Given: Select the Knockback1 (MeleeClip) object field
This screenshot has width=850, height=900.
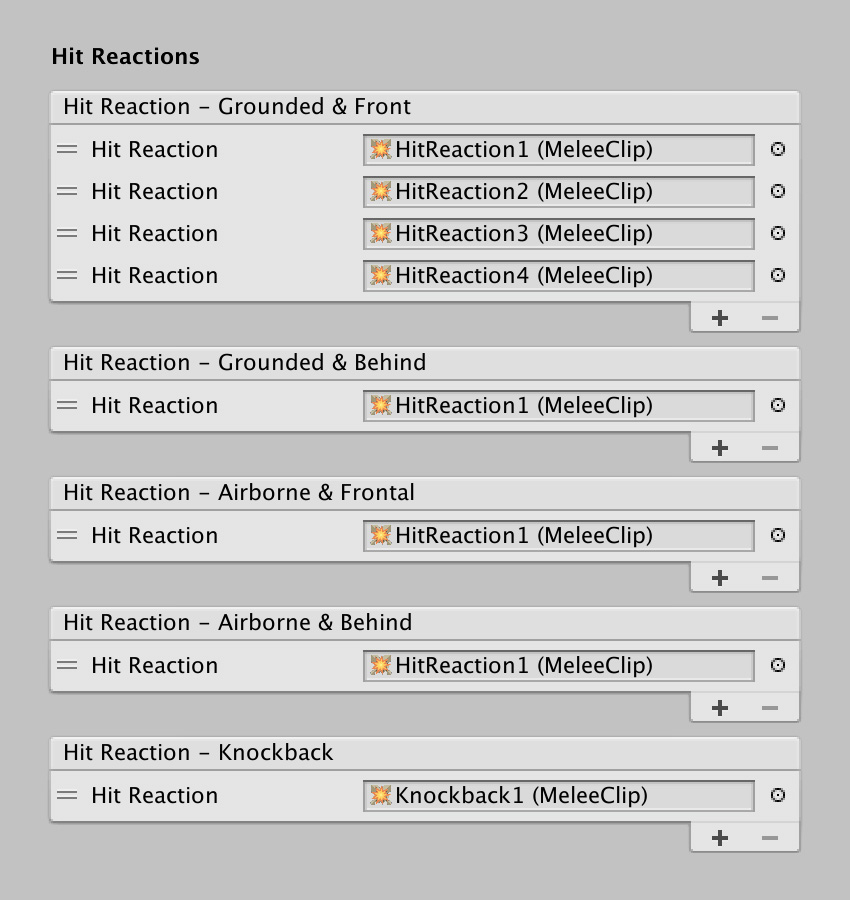Looking at the screenshot, I should point(559,796).
